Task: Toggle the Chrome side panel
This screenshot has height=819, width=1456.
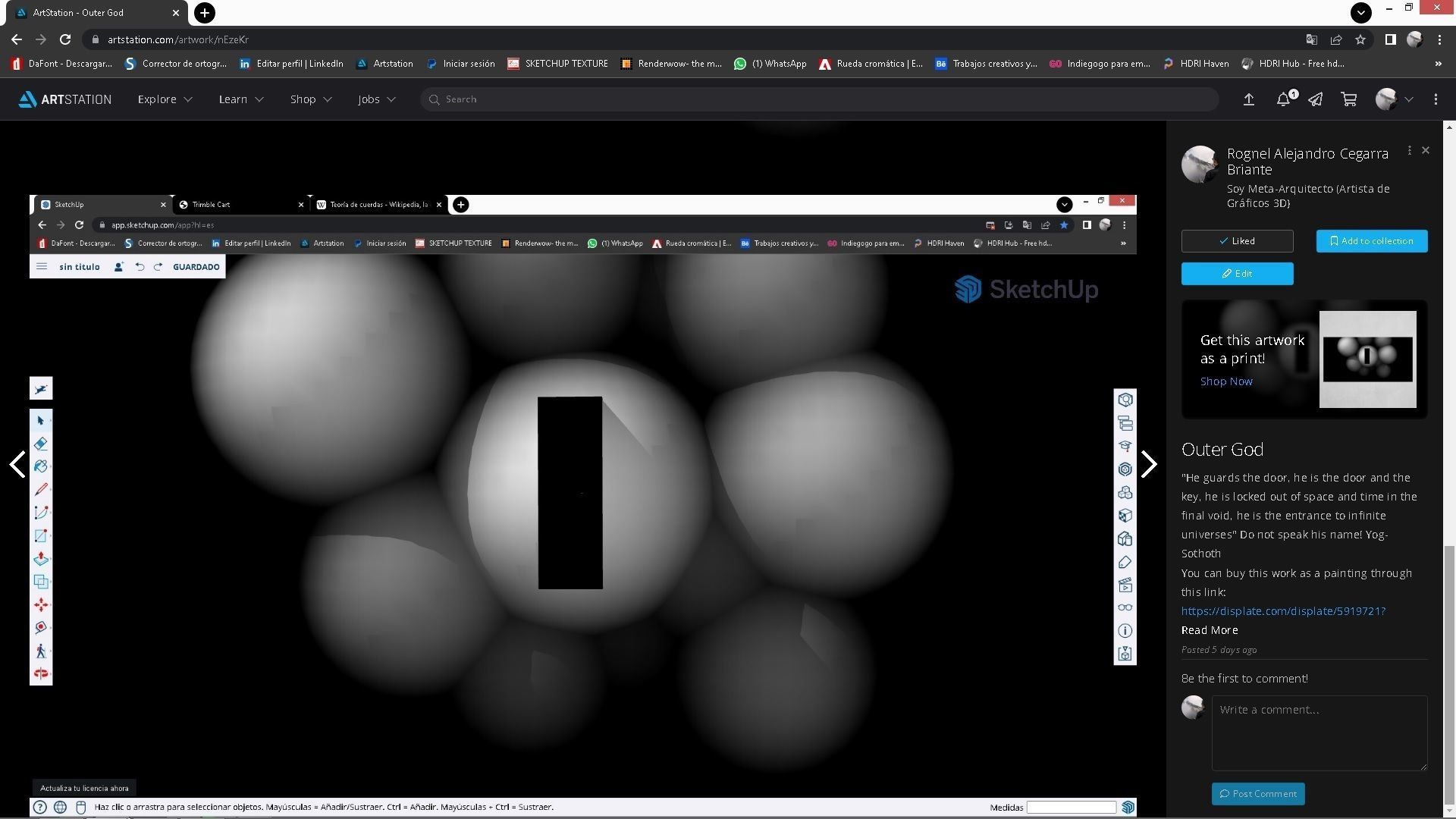Action: coord(1390,39)
